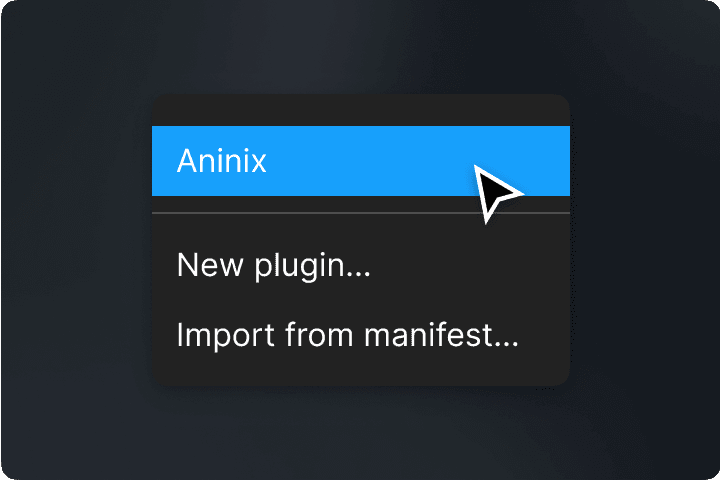Launch the Aninix plugin from the list
Image resolution: width=720 pixels, height=480 pixels.
tap(360, 161)
